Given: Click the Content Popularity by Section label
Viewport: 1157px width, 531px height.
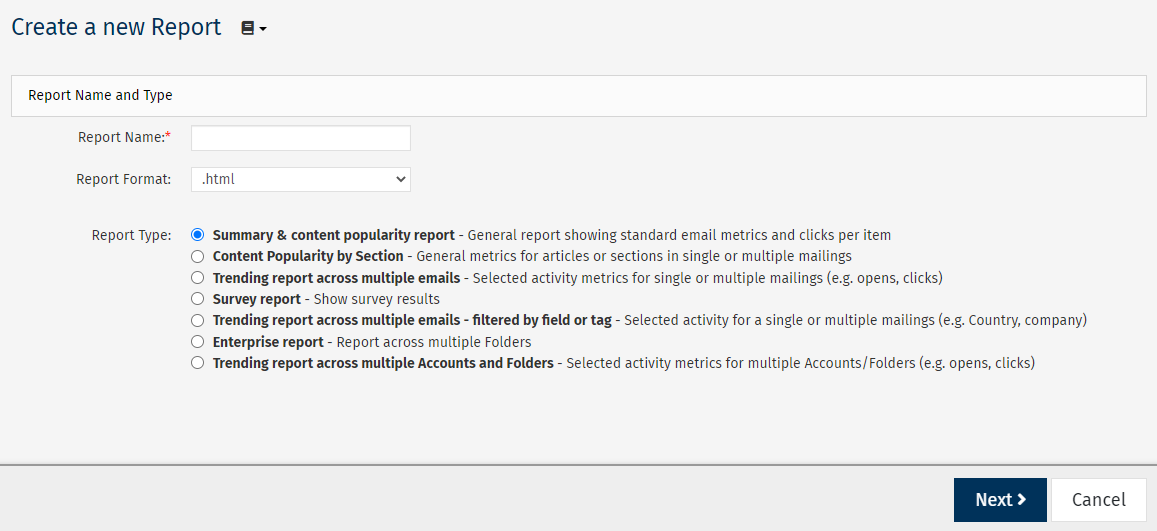Looking at the screenshot, I should [x=308, y=257].
